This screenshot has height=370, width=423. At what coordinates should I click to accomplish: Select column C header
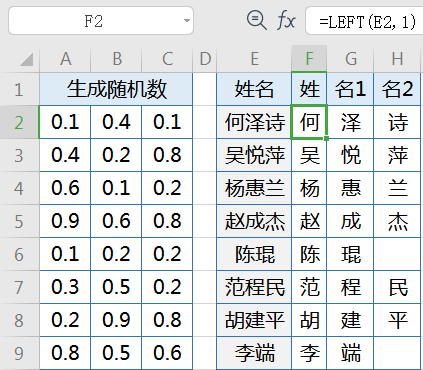167,59
